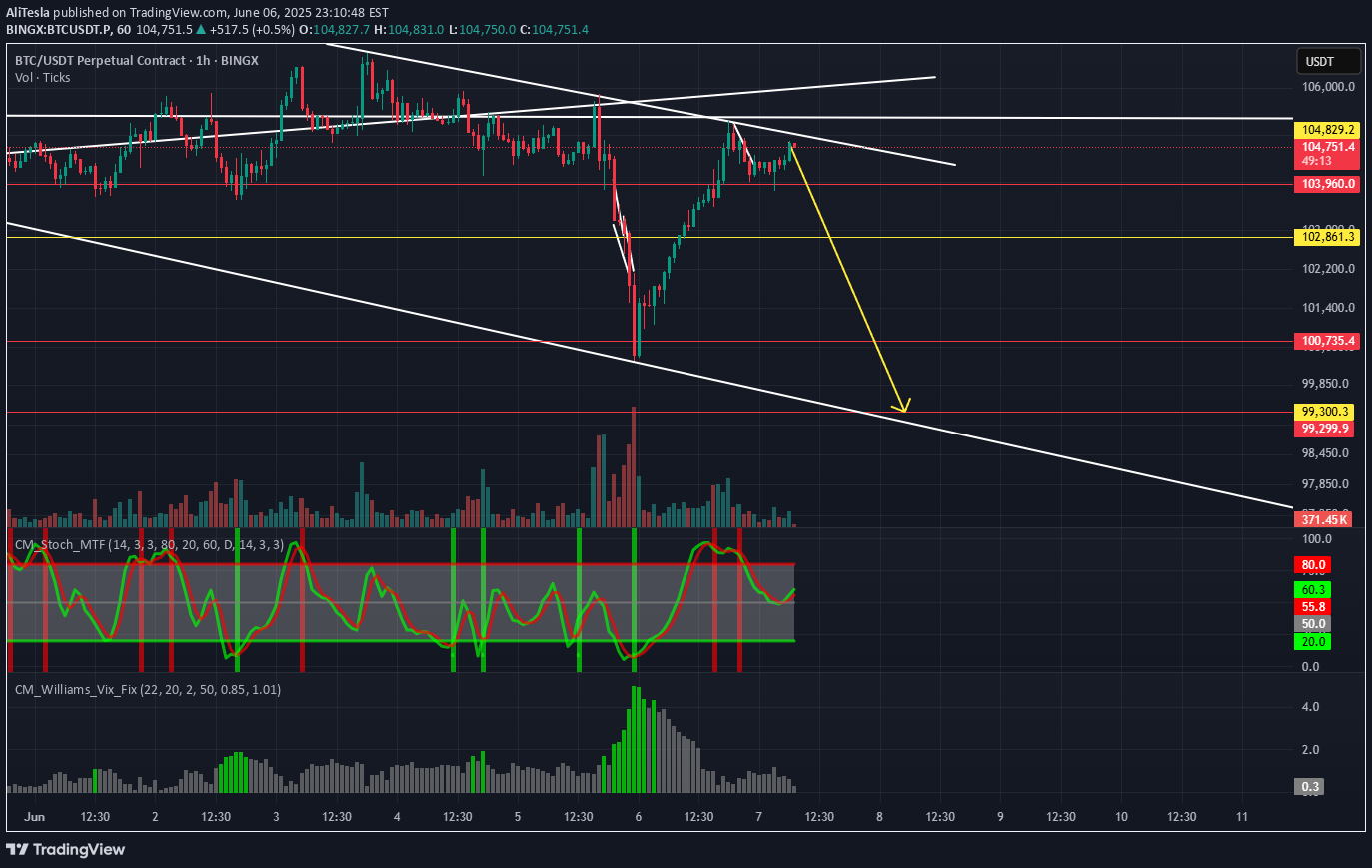Click the Jun label on the time axis

35,817
